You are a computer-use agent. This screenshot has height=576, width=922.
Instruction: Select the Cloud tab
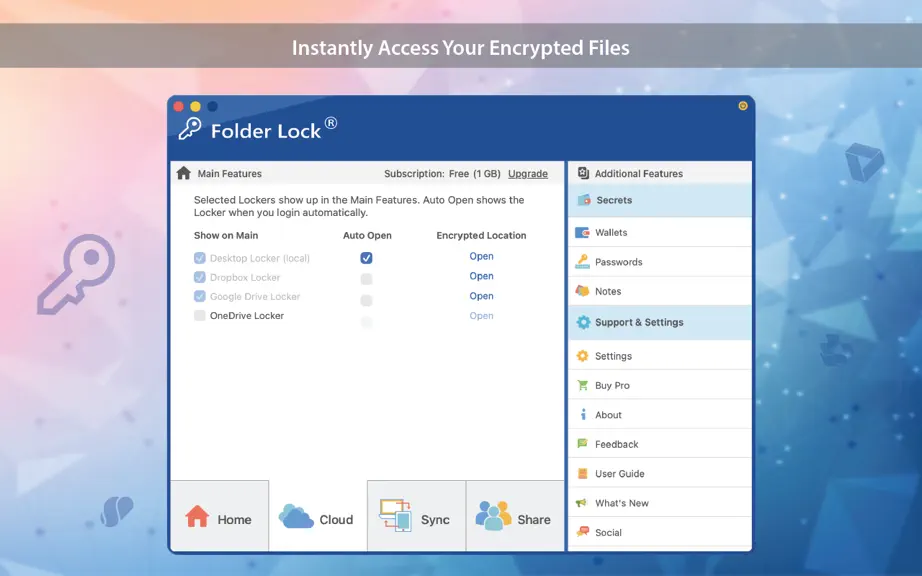318,516
